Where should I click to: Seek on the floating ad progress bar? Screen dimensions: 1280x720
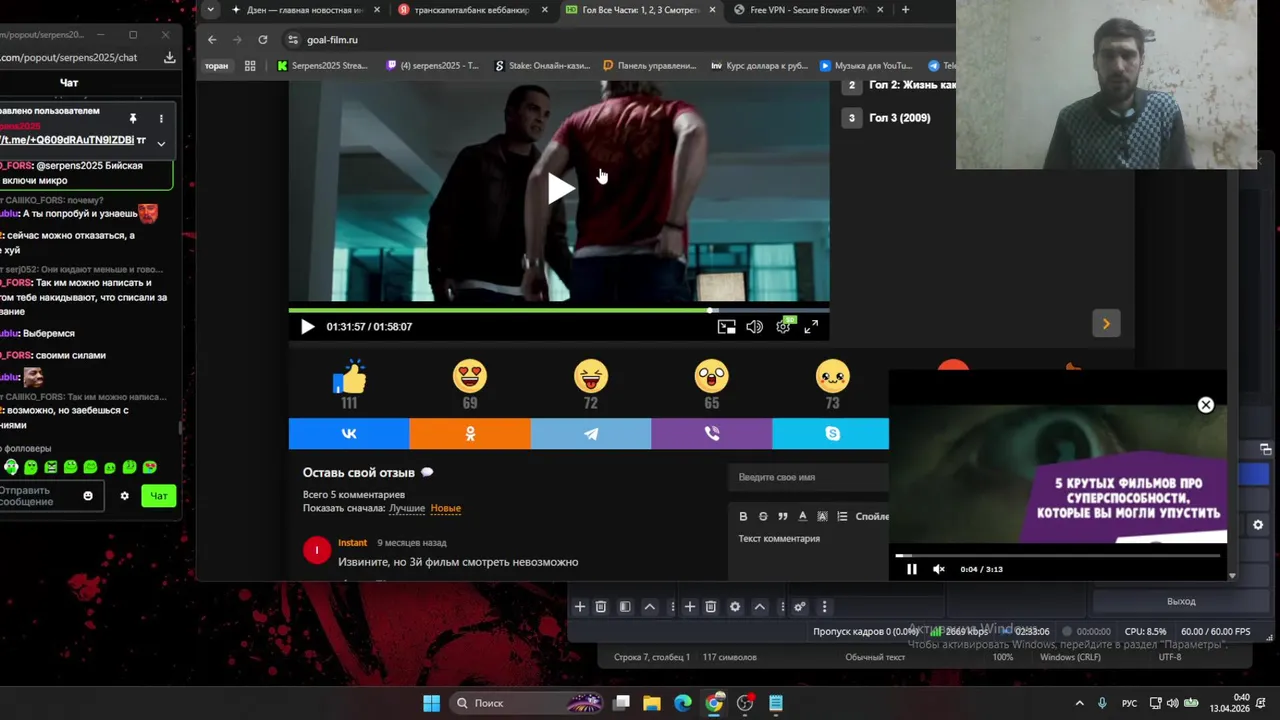1058,555
